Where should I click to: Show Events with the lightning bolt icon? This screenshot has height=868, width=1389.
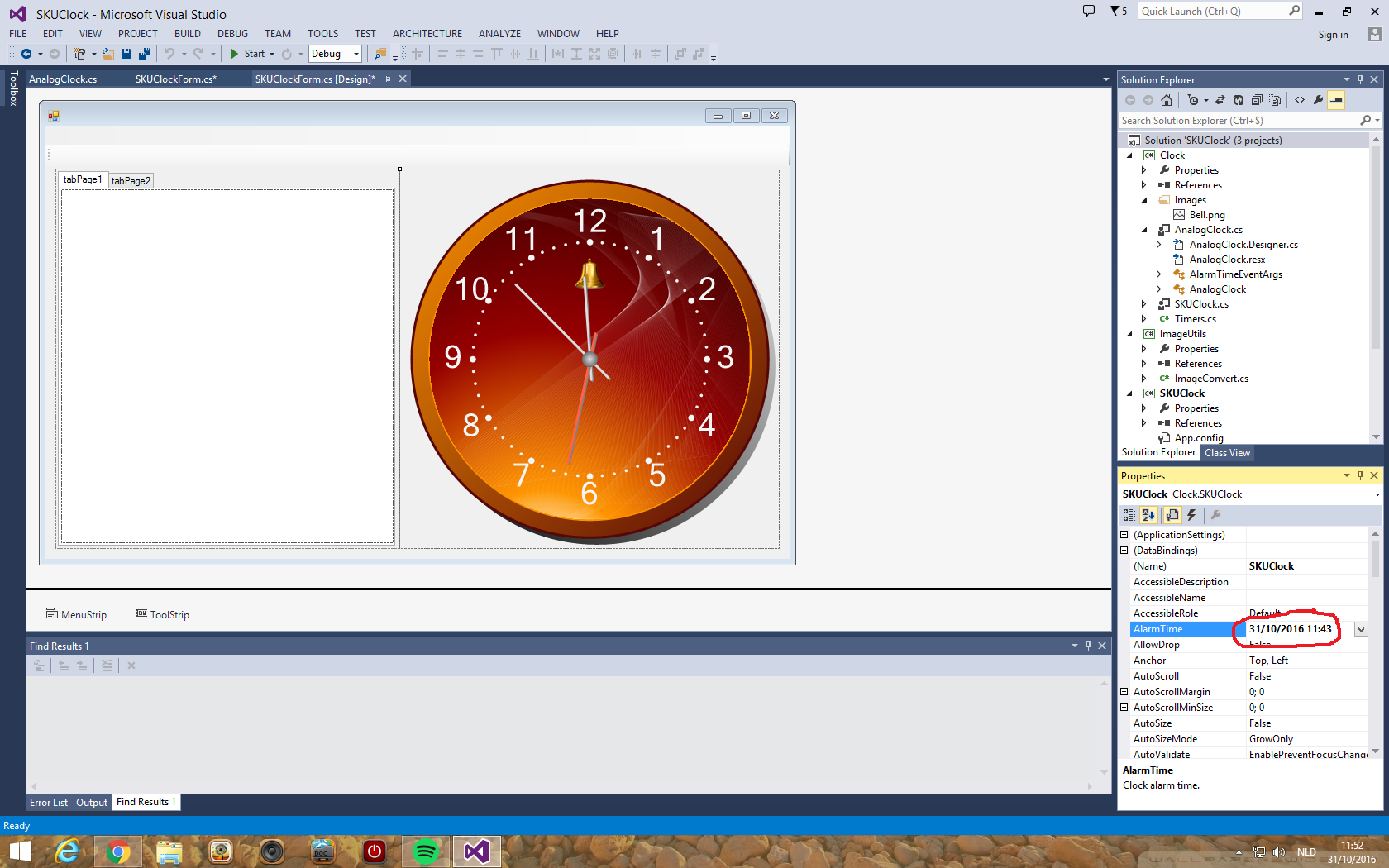[x=1191, y=514]
